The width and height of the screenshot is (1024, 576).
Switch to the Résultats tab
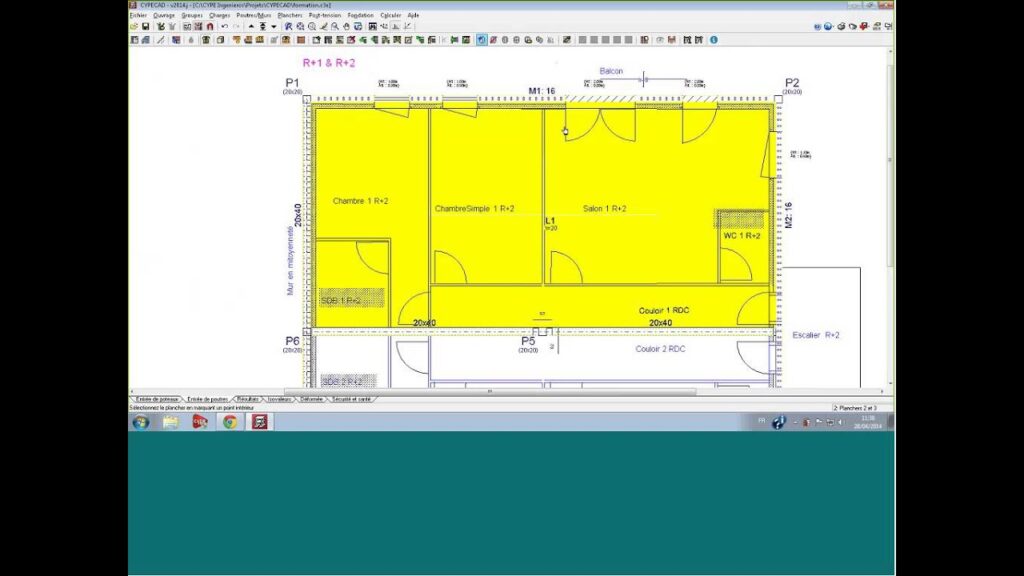click(248, 399)
